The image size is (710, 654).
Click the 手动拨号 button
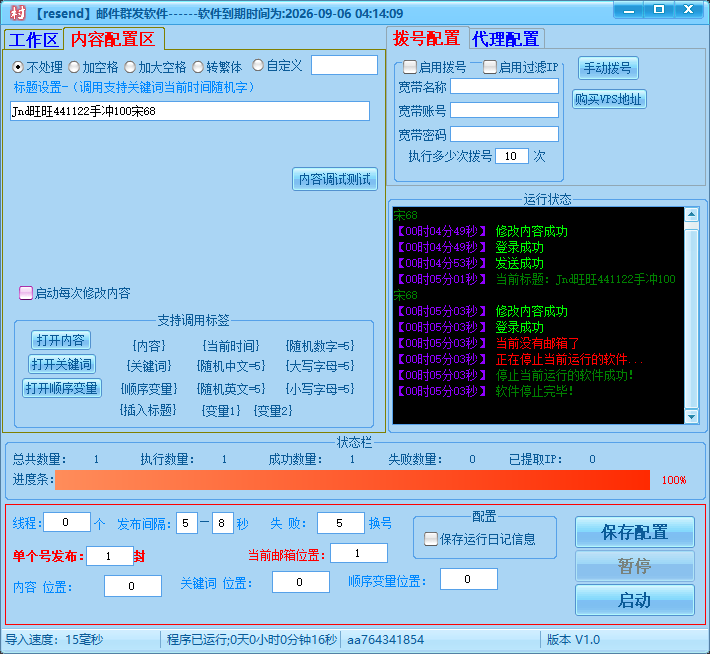click(608, 68)
